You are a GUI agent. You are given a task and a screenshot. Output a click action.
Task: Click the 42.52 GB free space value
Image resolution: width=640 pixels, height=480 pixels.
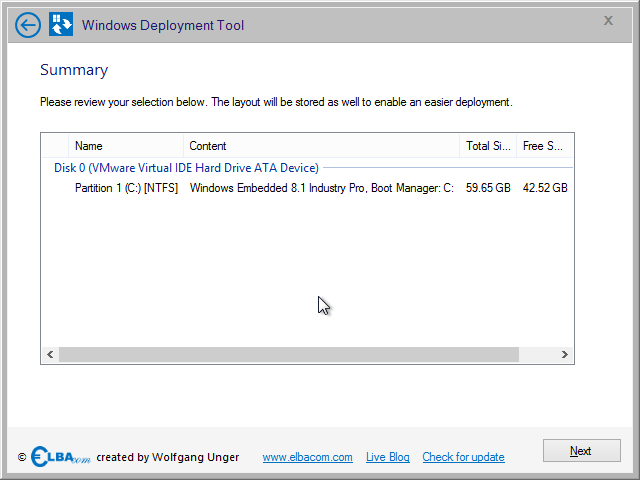click(545, 188)
